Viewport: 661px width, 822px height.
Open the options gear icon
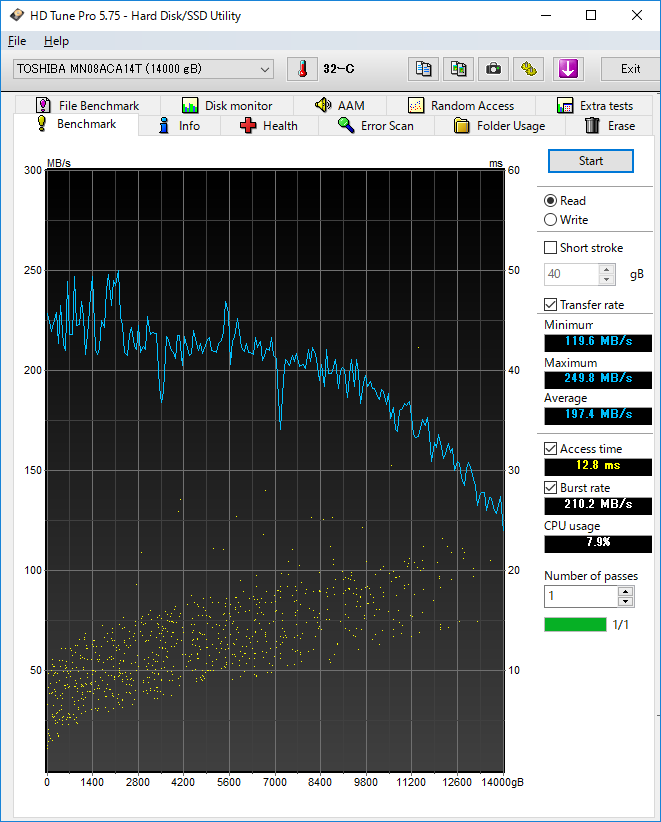pos(528,69)
